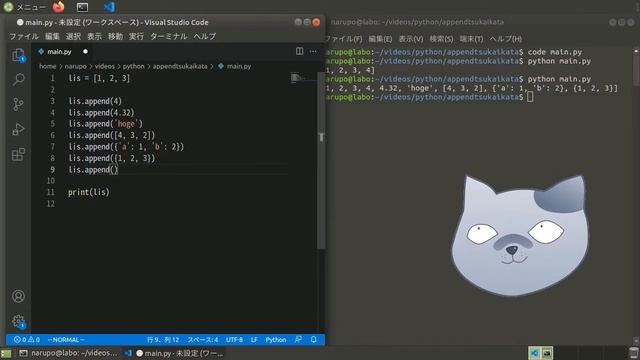
Task: Click on print(lis) code line
Action: (x=89, y=192)
